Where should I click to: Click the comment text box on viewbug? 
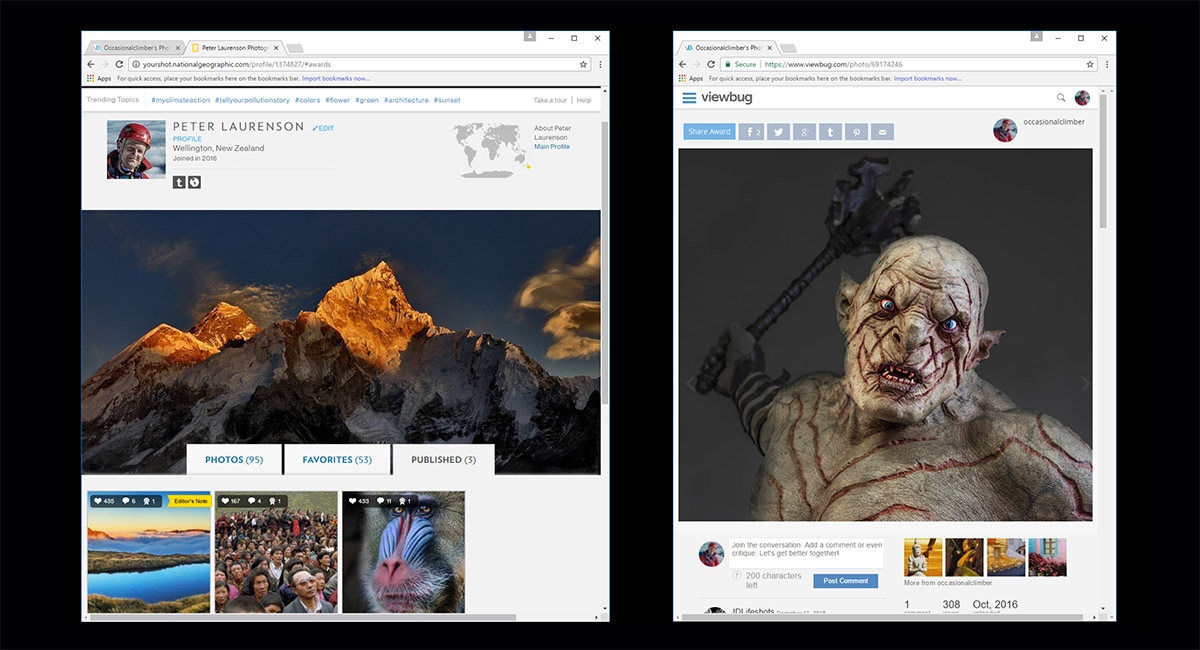pos(806,553)
